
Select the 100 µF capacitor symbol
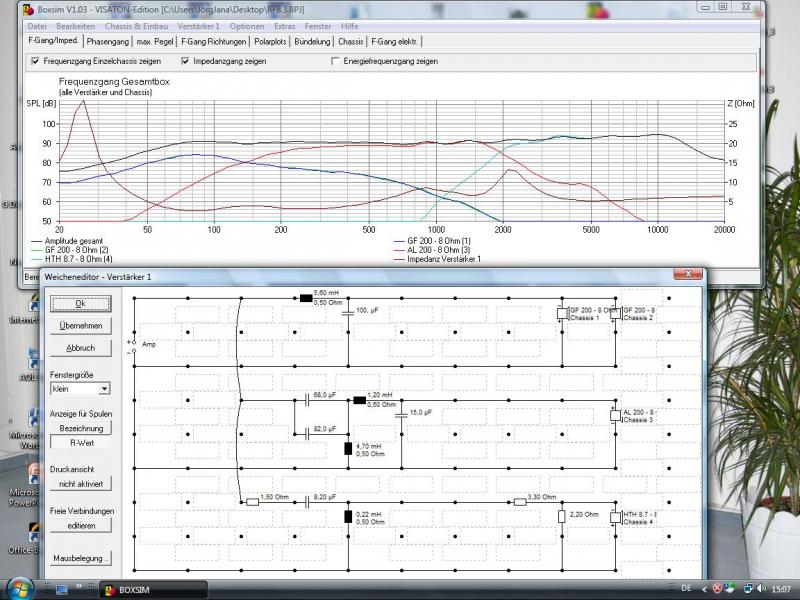347,311
